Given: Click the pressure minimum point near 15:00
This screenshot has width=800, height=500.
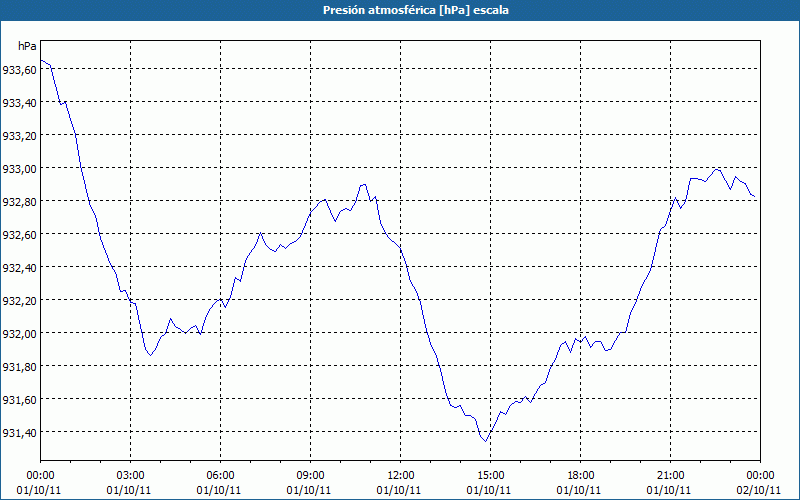Looking at the screenshot, I should 486,441.
